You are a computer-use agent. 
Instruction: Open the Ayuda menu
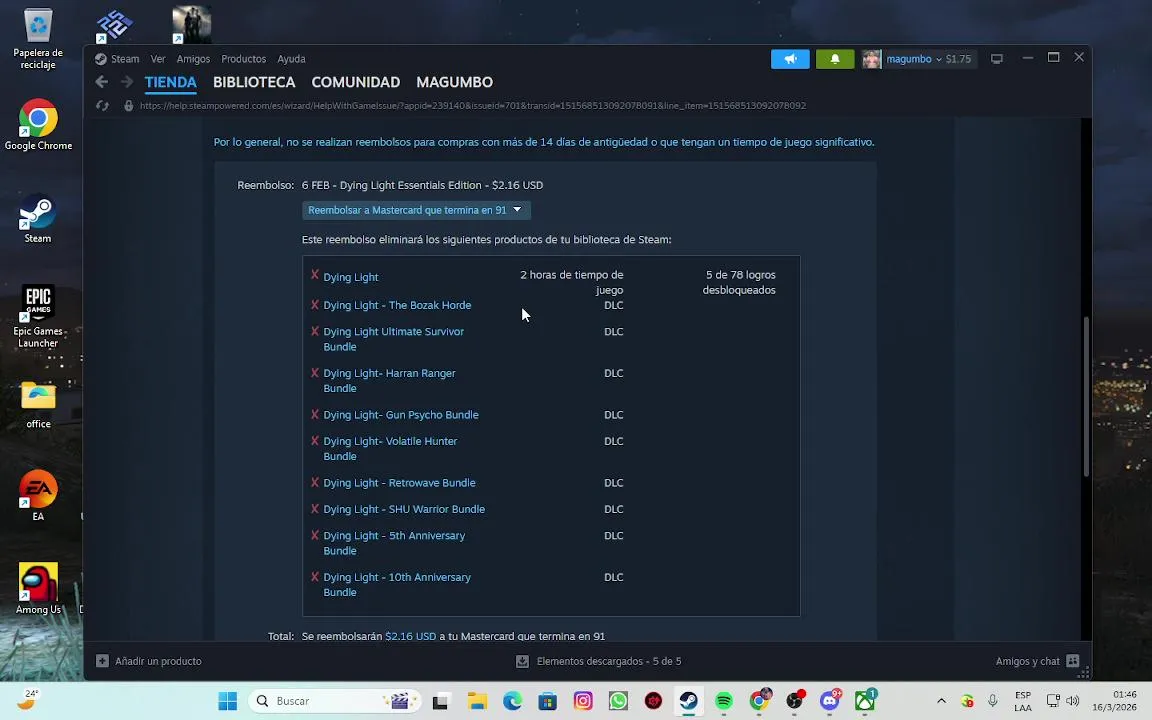(x=291, y=59)
